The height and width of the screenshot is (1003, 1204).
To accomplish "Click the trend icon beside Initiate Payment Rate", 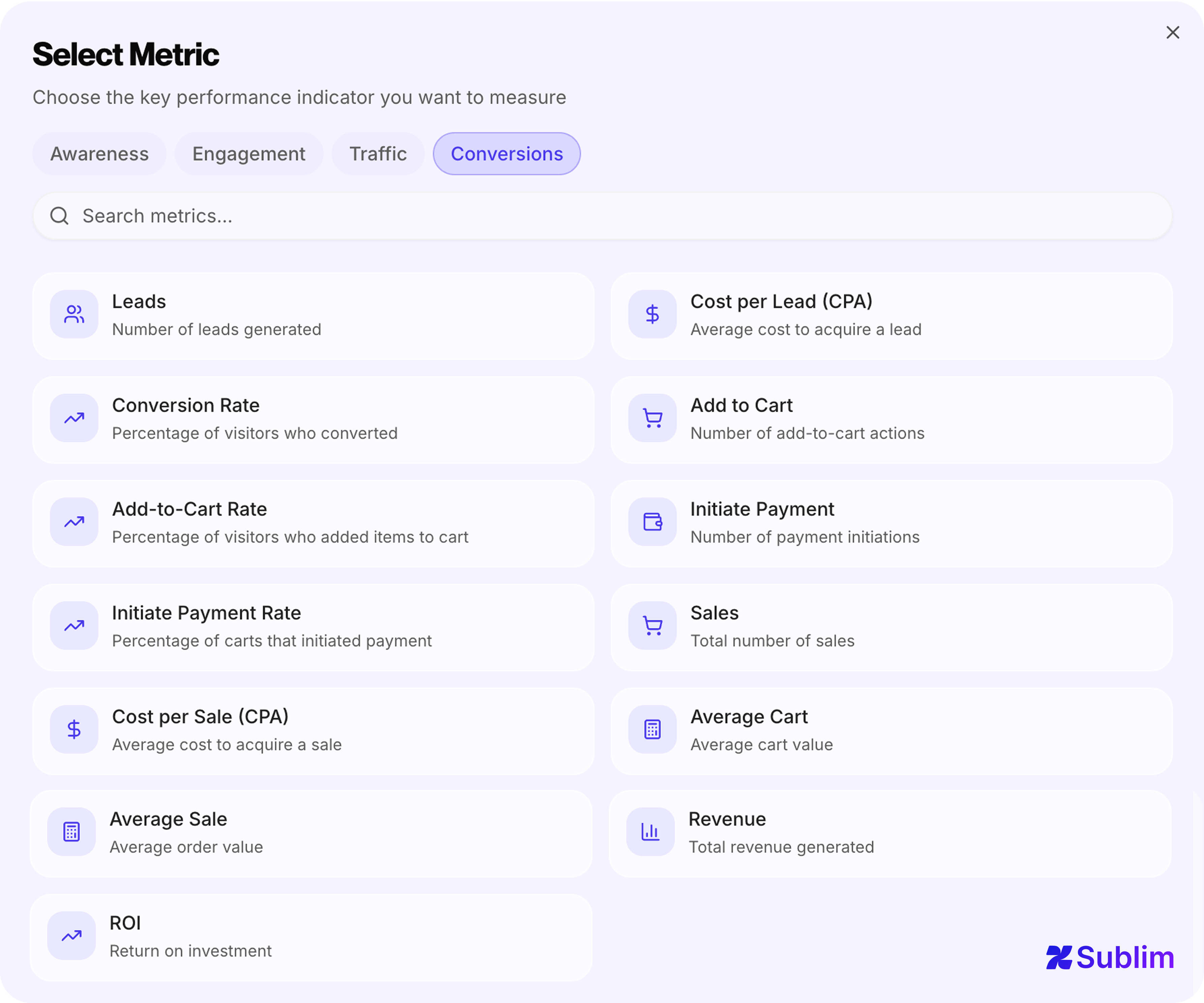I will [74, 625].
